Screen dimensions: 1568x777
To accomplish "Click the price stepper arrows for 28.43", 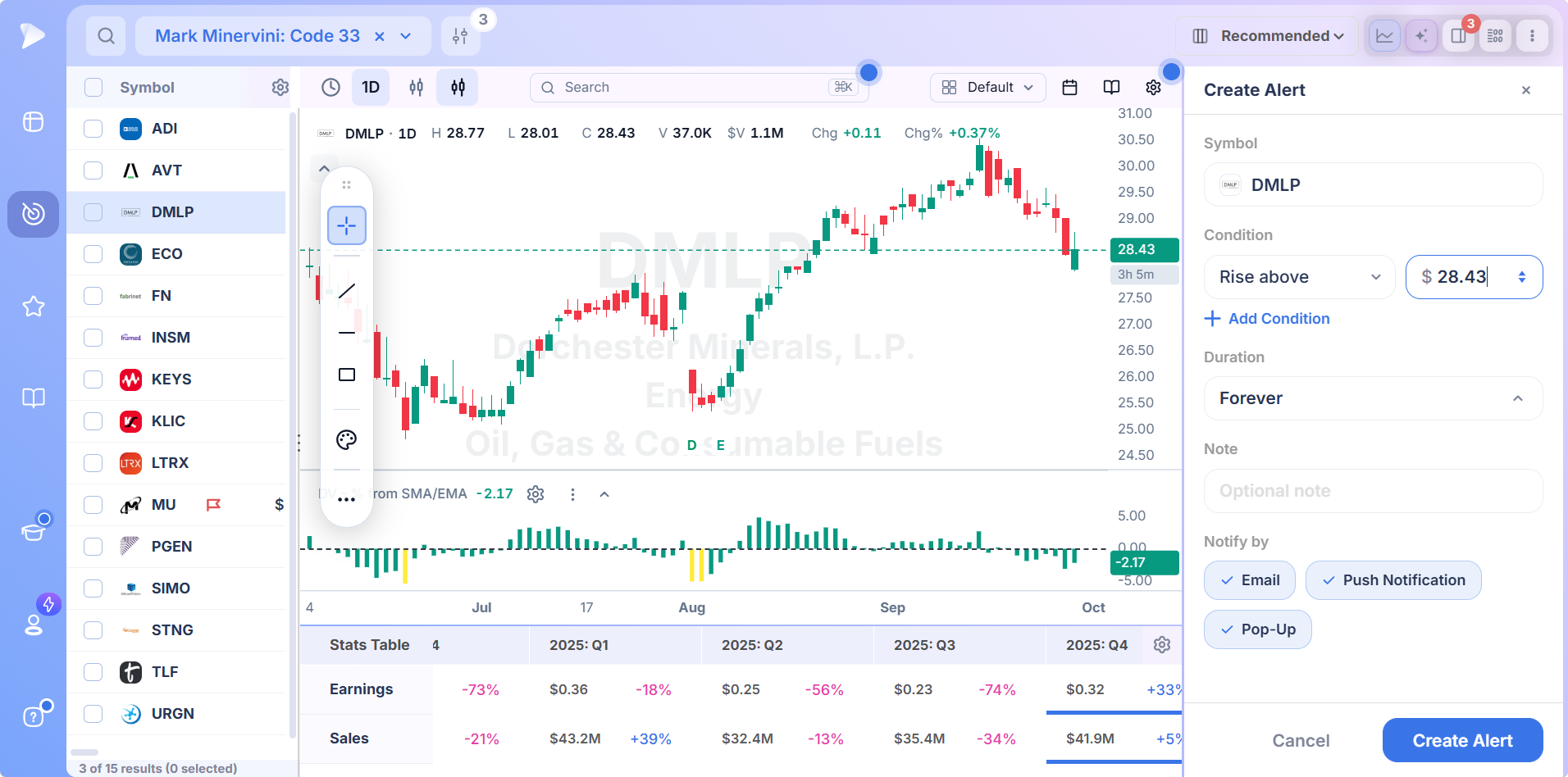I will click(x=1522, y=277).
